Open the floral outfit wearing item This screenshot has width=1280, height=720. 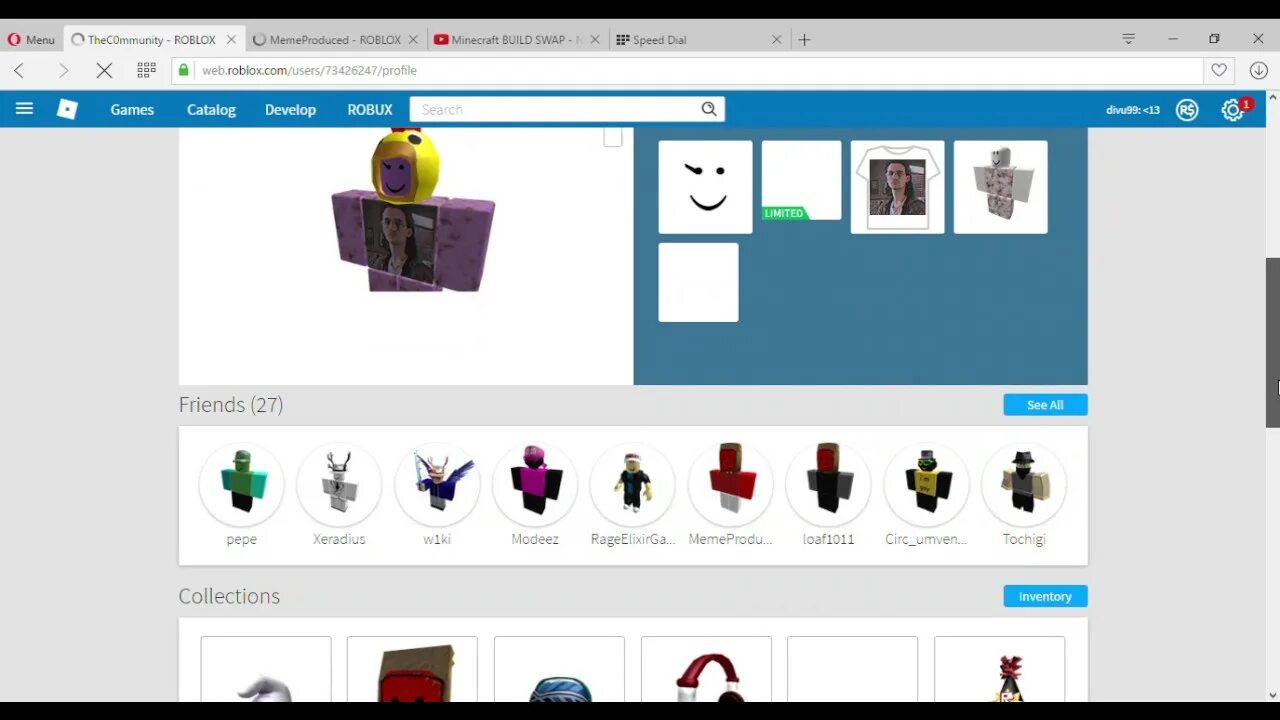pyautogui.click(x=1000, y=187)
